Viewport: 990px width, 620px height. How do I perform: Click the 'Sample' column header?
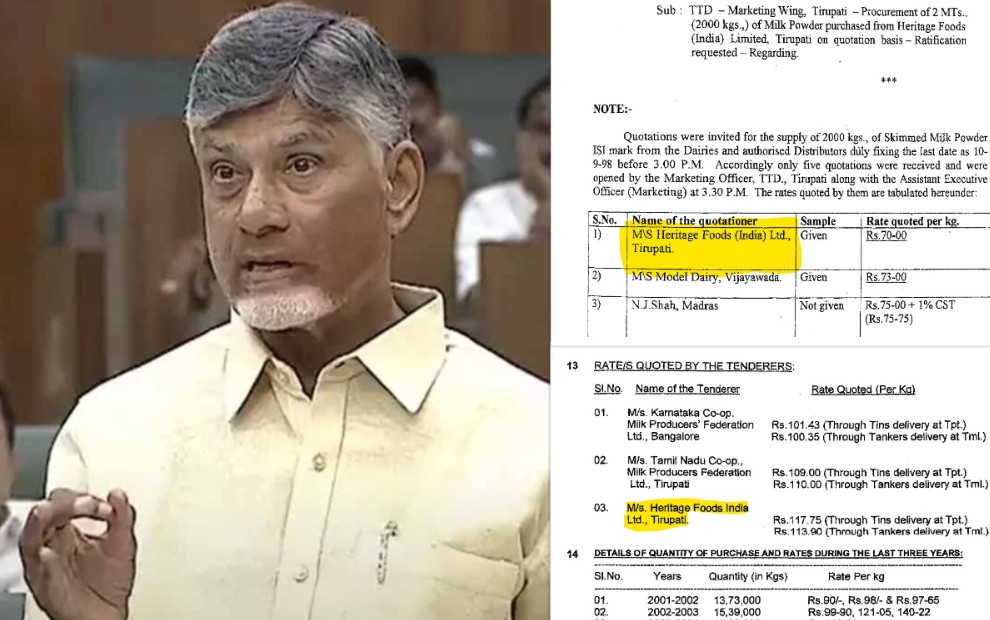pos(818,221)
